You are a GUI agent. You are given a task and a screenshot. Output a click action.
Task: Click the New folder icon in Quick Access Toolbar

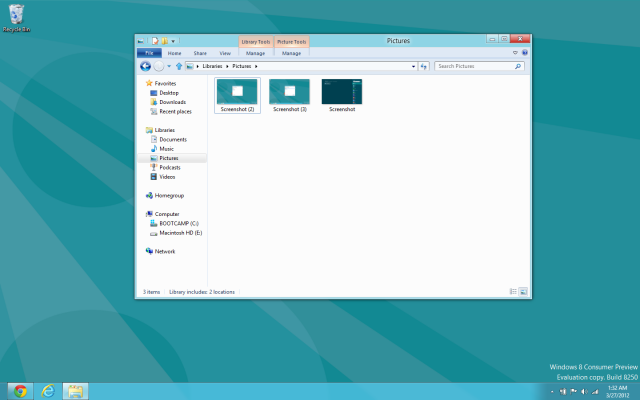pos(164,41)
